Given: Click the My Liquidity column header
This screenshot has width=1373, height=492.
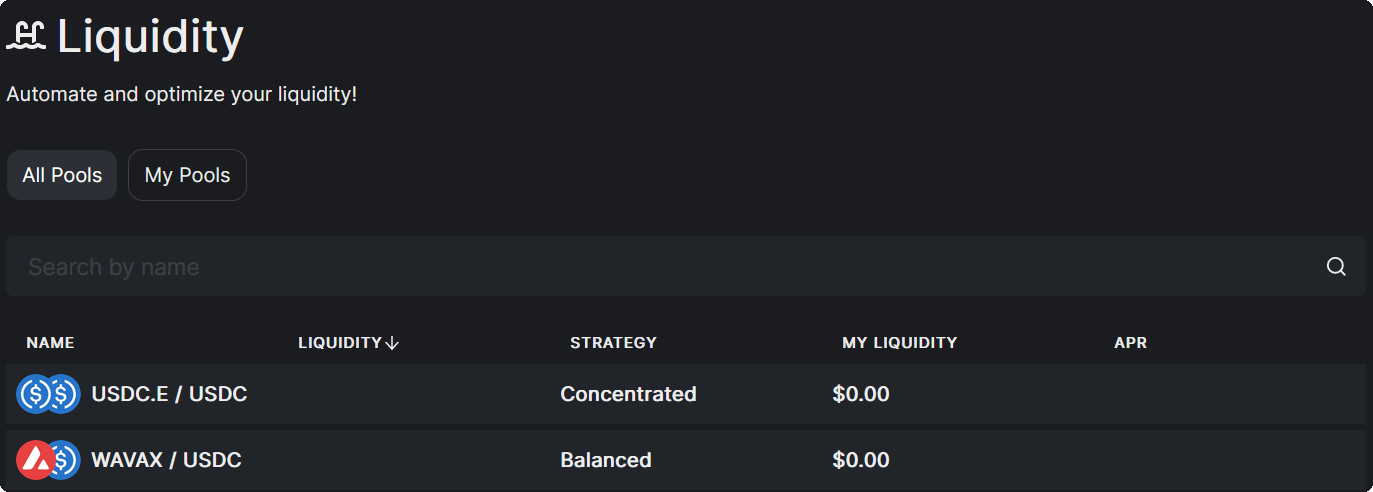Looking at the screenshot, I should [x=899, y=343].
